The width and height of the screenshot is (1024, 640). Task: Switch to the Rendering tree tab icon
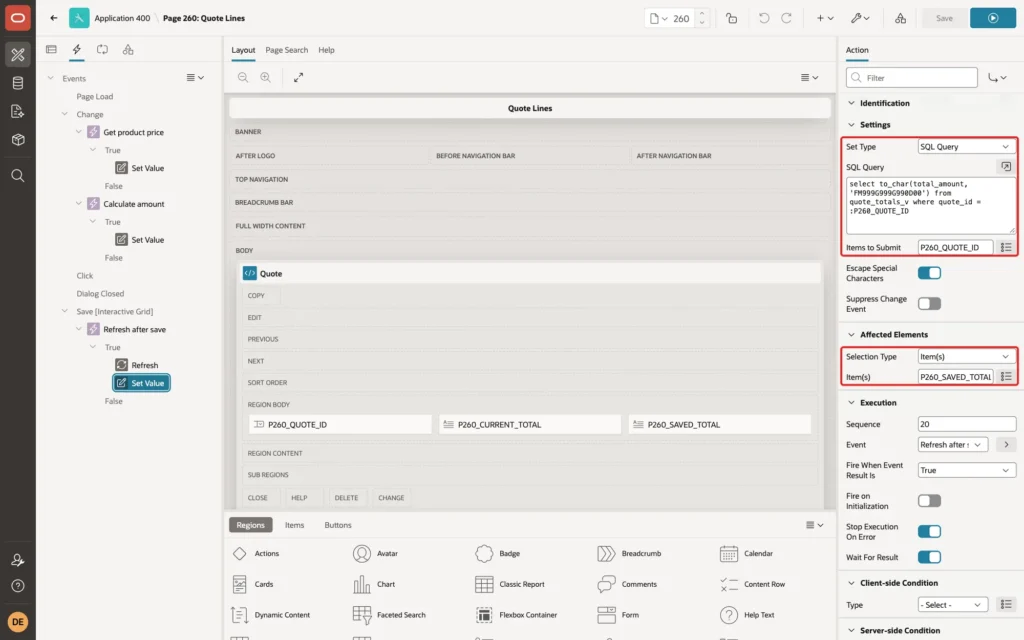pos(51,50)
